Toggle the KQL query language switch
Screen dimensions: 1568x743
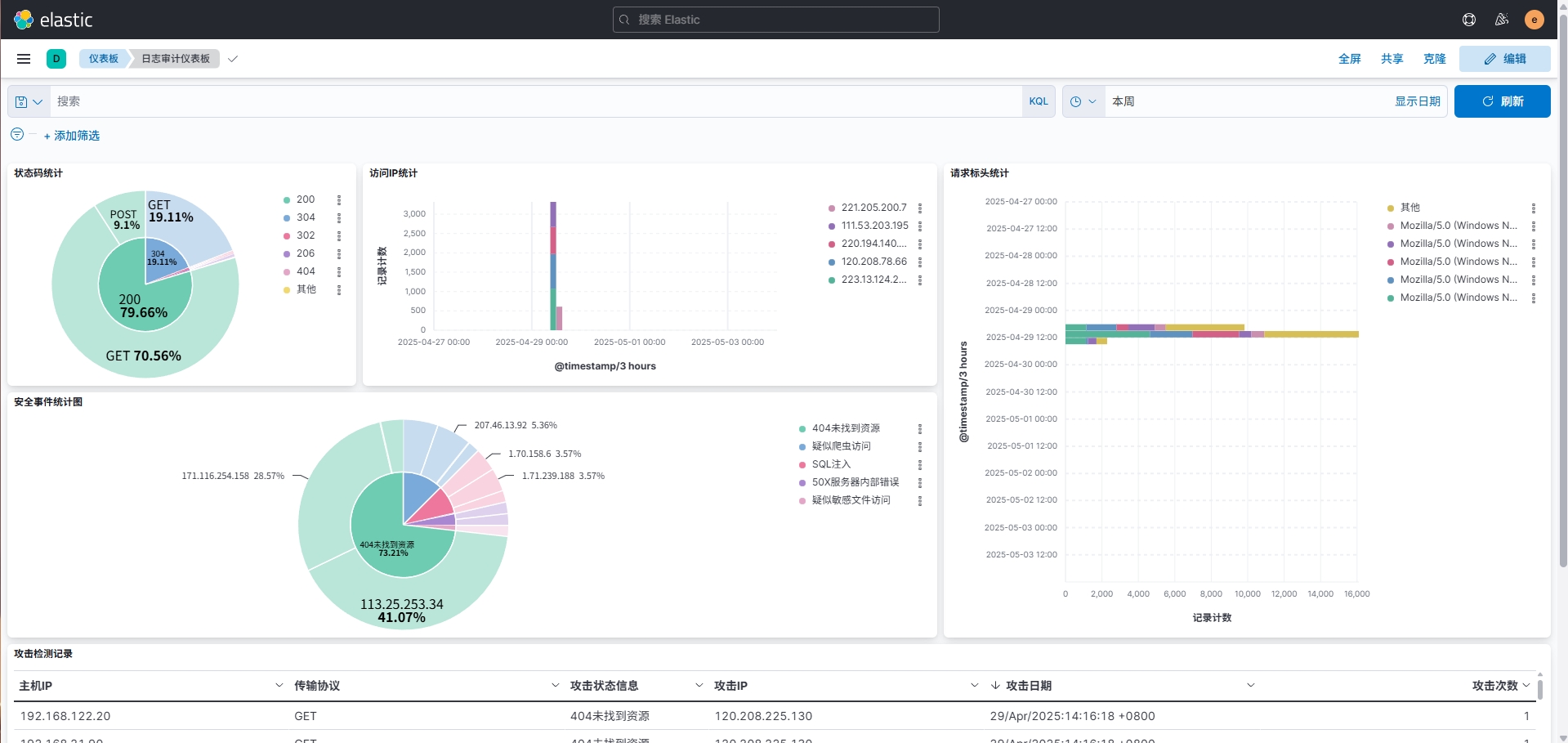click(x=1038, y=101)
